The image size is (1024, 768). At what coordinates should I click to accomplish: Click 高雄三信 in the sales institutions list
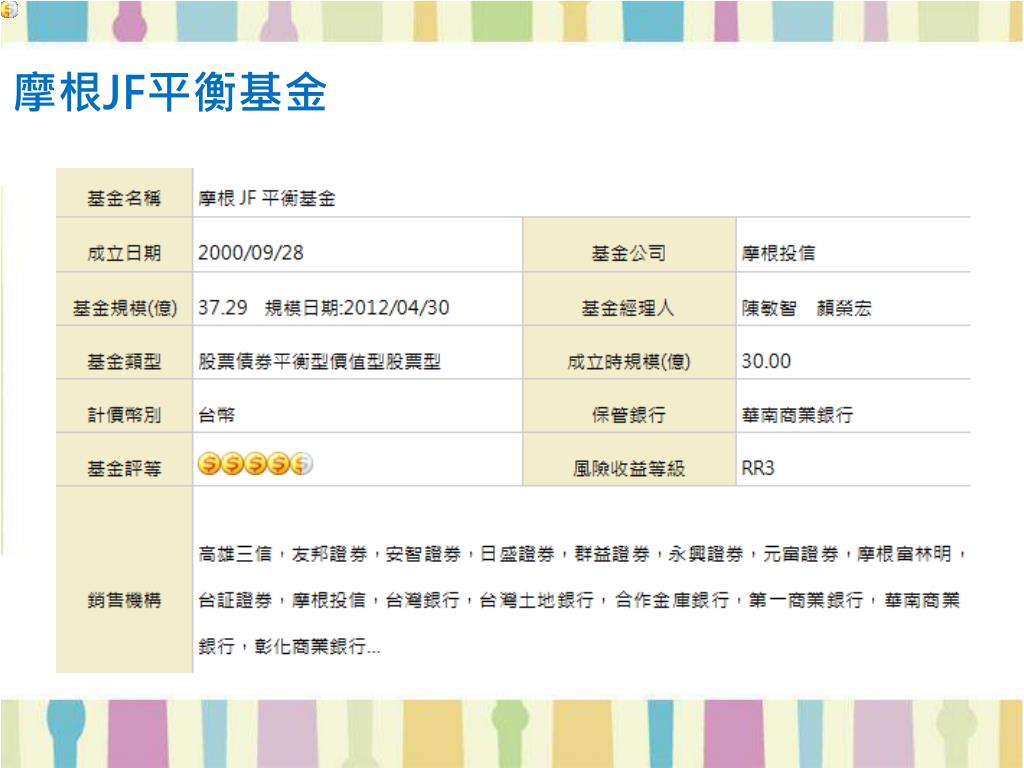[235, 554]
